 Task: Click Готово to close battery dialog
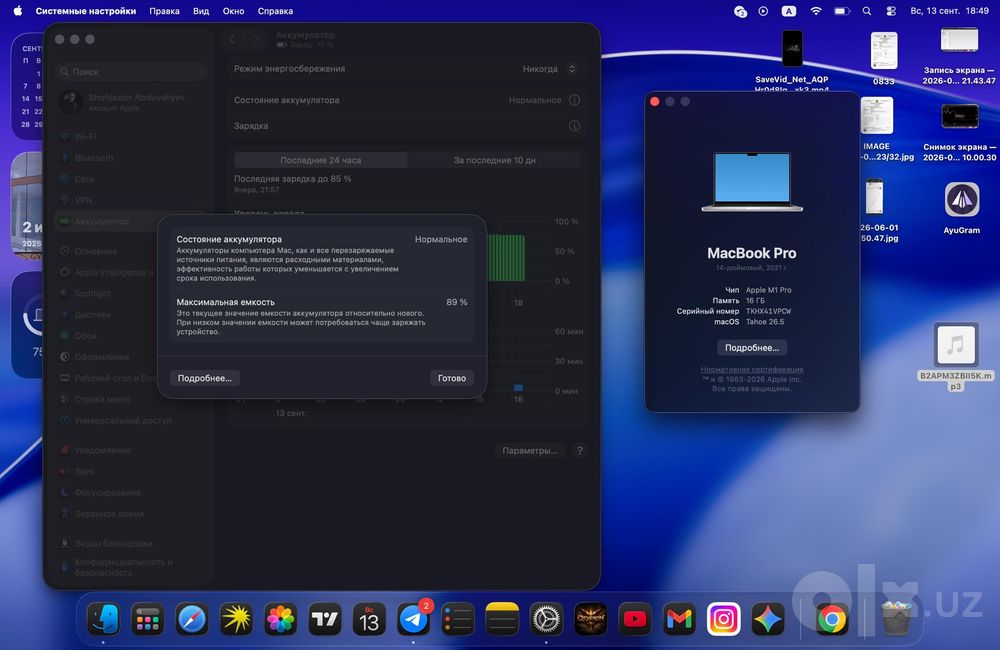pos(452,378)
